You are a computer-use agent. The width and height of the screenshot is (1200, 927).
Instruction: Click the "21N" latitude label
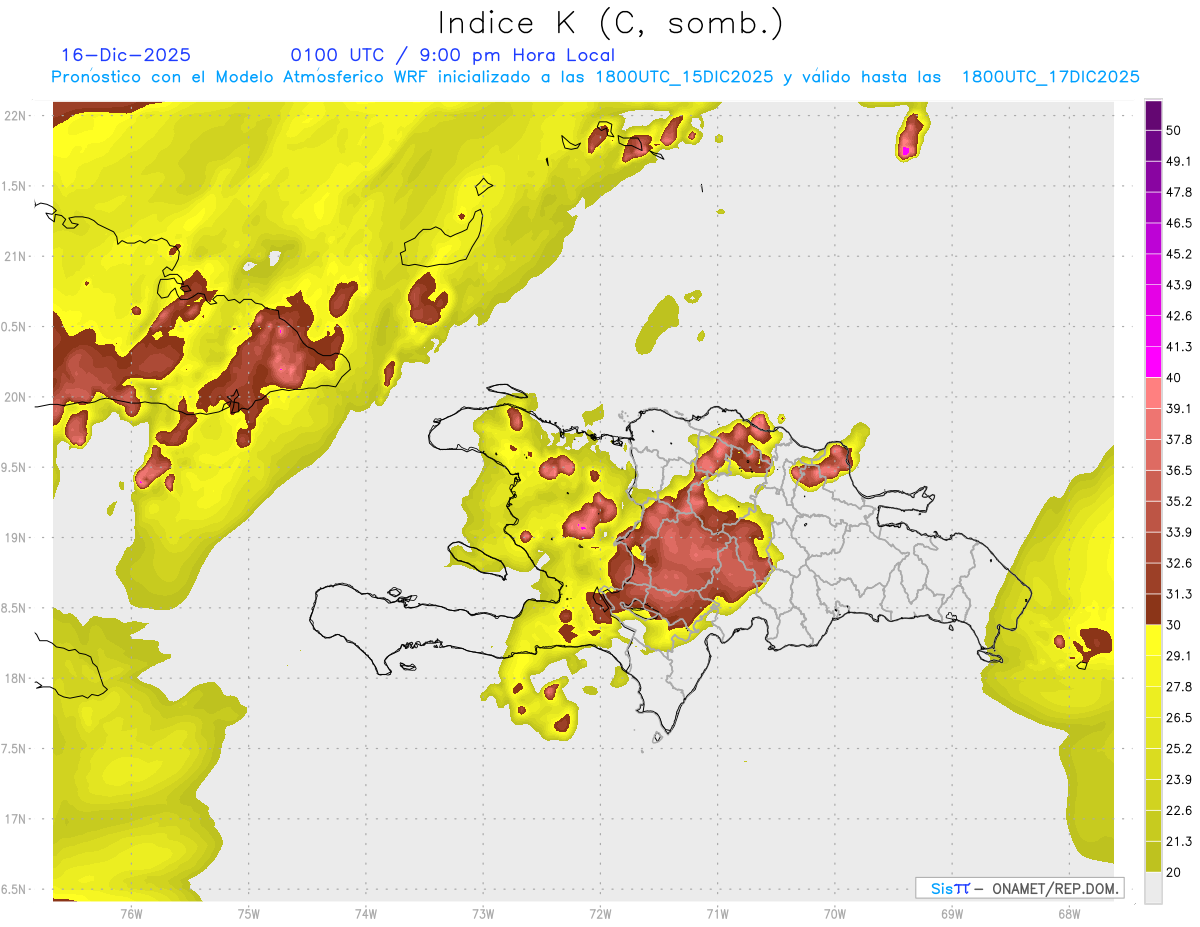click(x=16, y=256)
